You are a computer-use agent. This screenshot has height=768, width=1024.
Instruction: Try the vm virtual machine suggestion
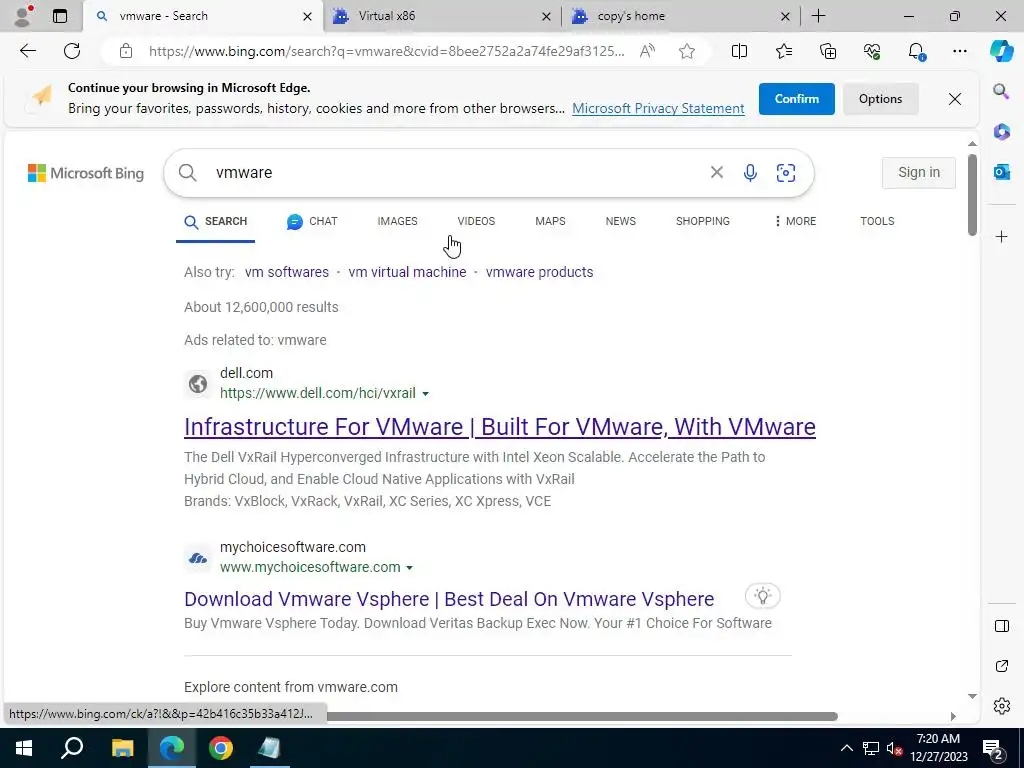coord(408,272)
